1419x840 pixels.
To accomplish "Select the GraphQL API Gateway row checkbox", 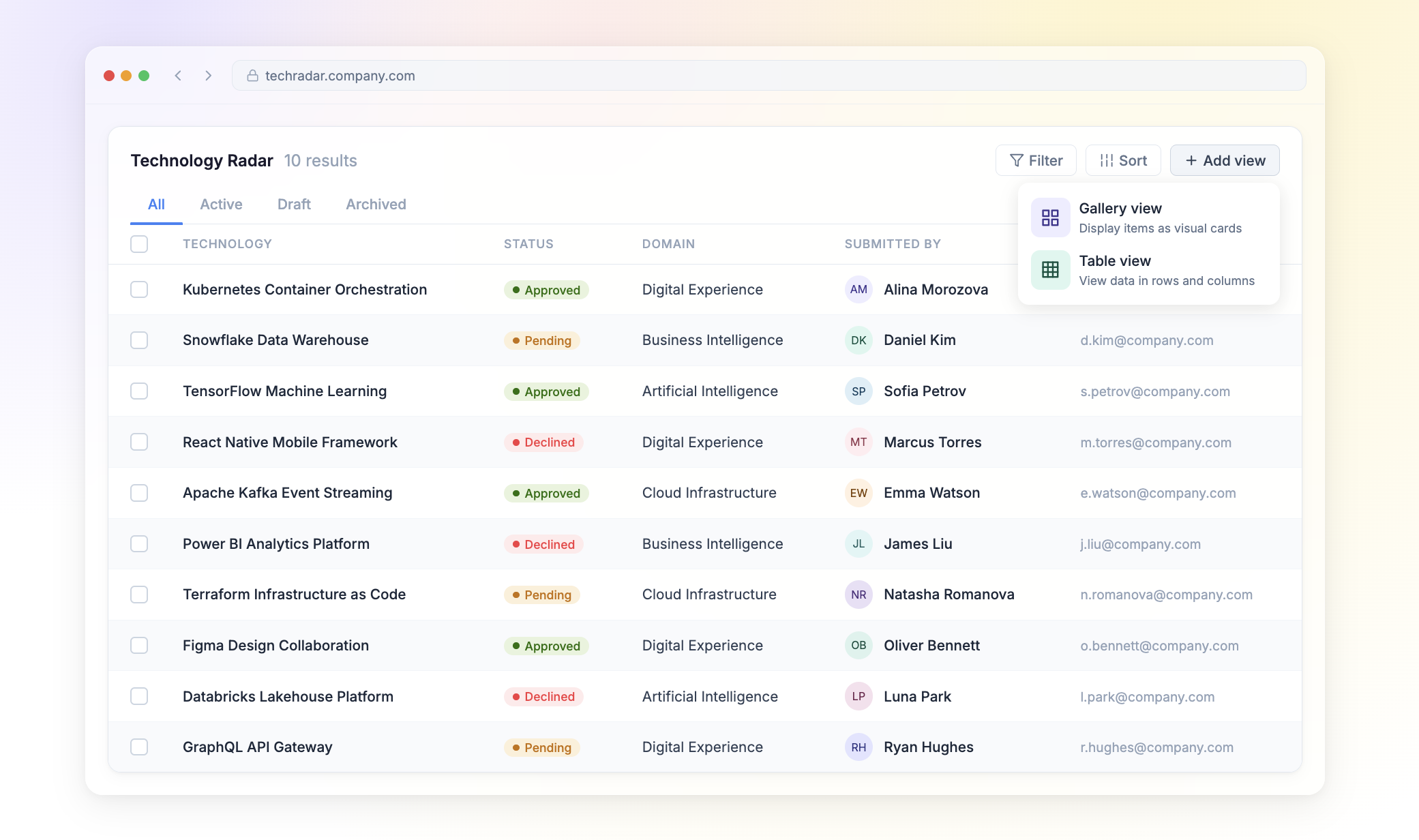I will [139, 747].
